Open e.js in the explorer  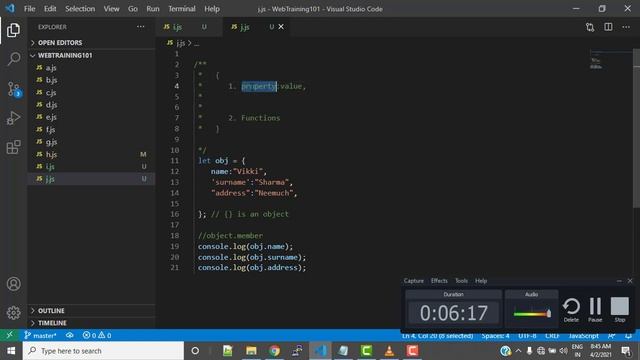click(x=91, y=117)
